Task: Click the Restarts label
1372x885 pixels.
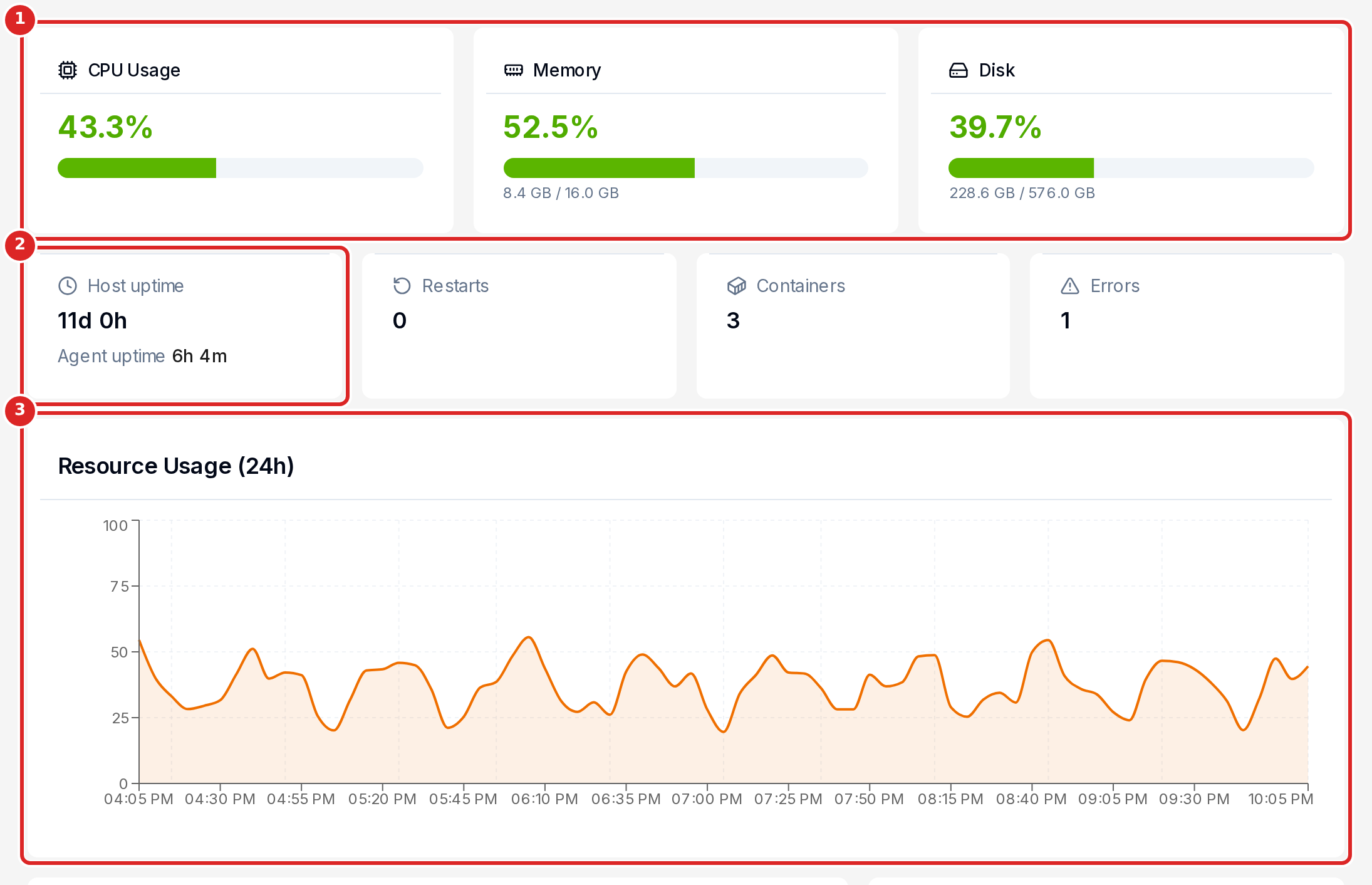Action: tap(455, 286)
